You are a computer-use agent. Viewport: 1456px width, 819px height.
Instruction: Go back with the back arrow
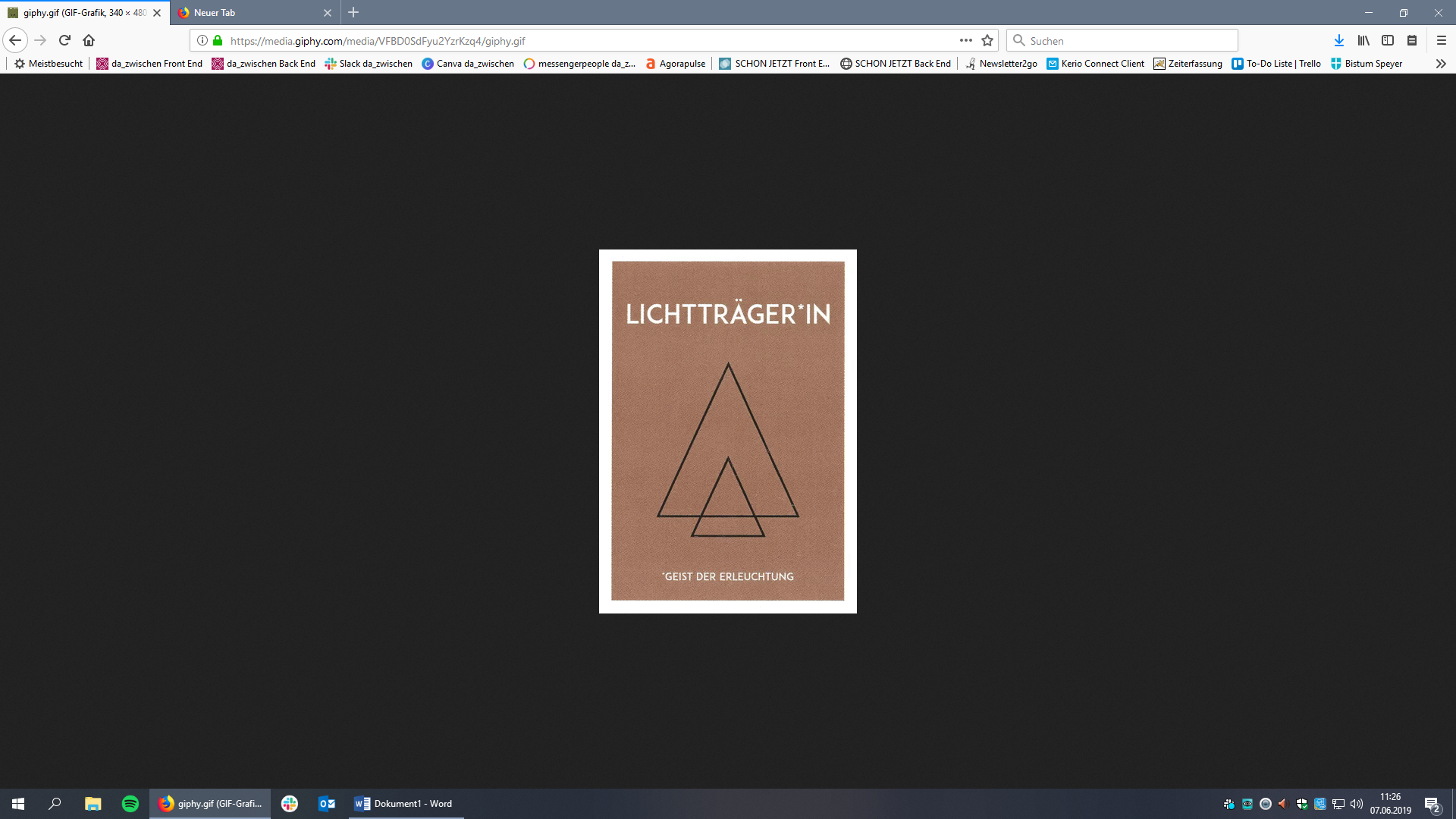(x=15, y=41)
